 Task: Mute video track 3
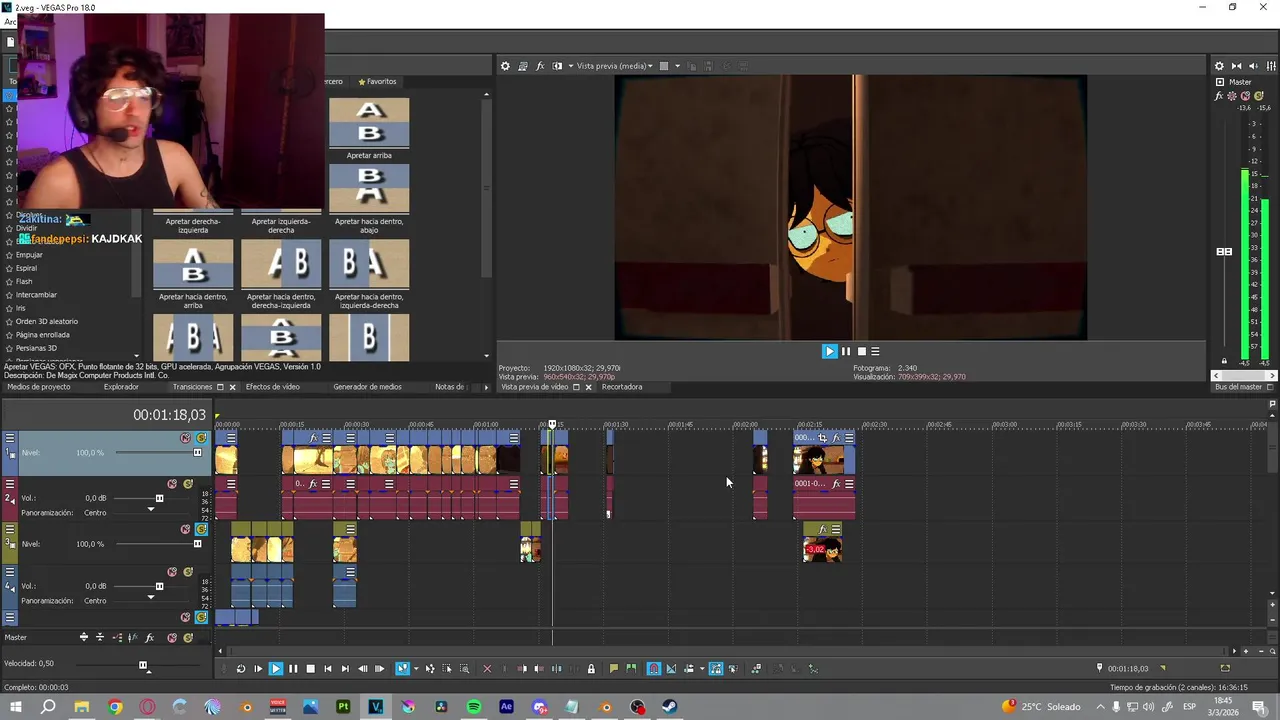[185, 529]
